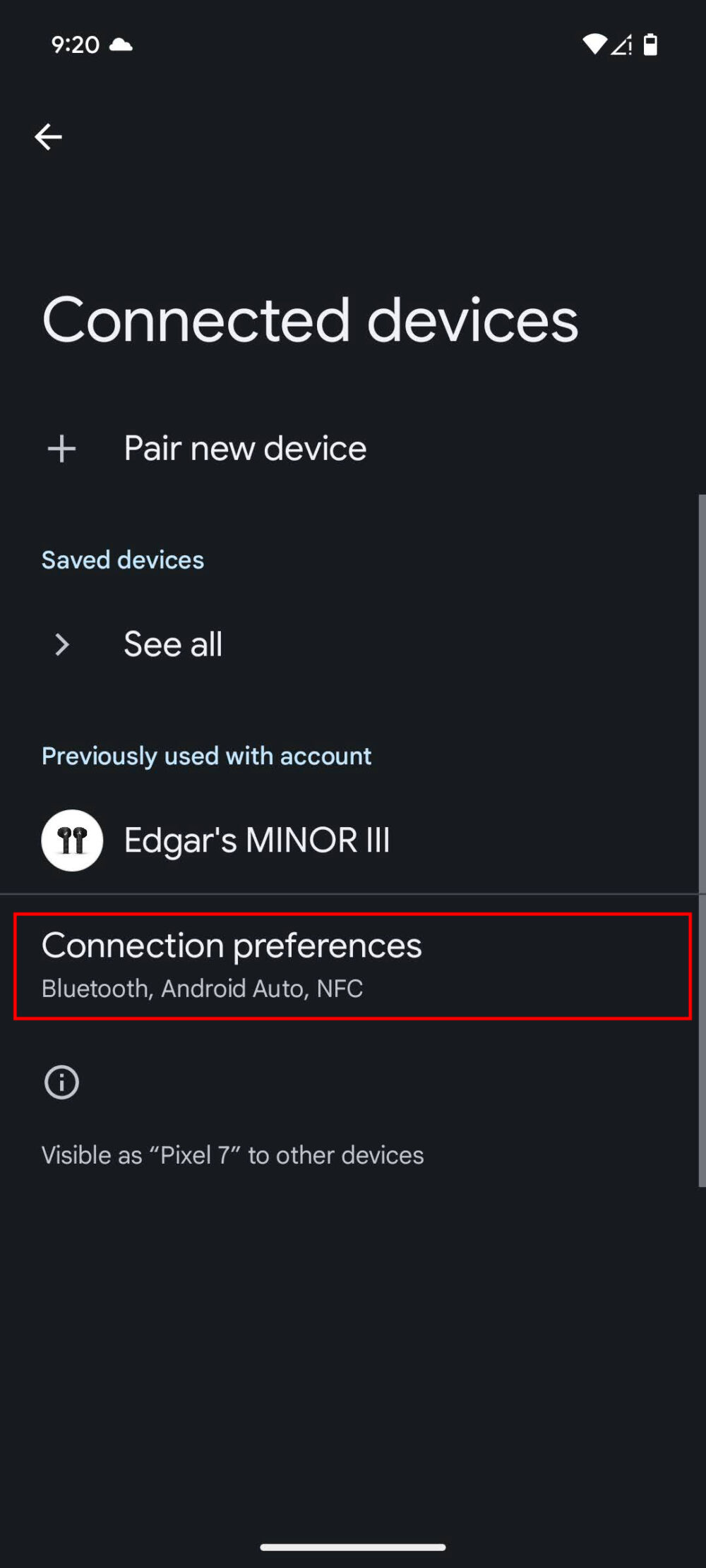This screenshot has height=1568, width=706.
Task: Click the back arrow to exit Connected devices
Action: tap(49, 136)
